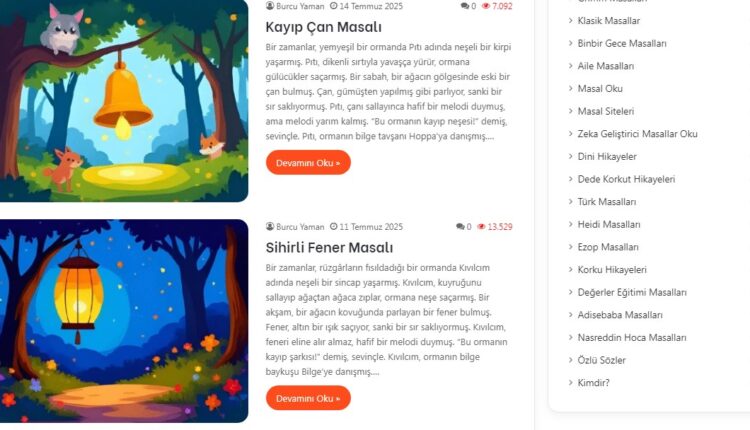Open the Nasreddin Hoca Masalları category
Image resolution: width=750 pixels, height=430 pixels.
(632, 337)
